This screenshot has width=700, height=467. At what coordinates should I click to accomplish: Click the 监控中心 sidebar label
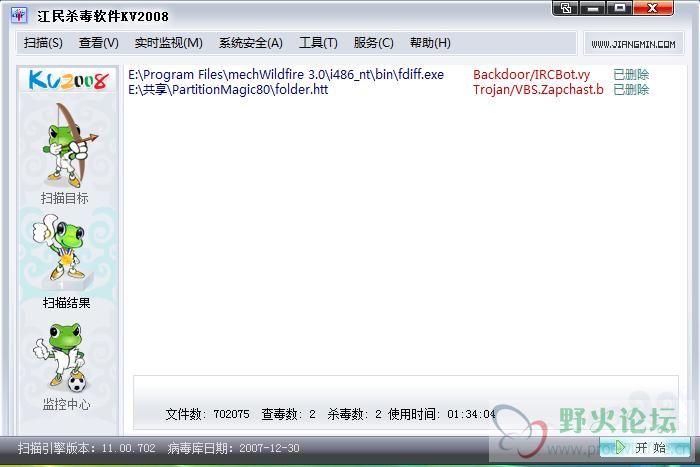pyautogui.click(x=66, y=404)
